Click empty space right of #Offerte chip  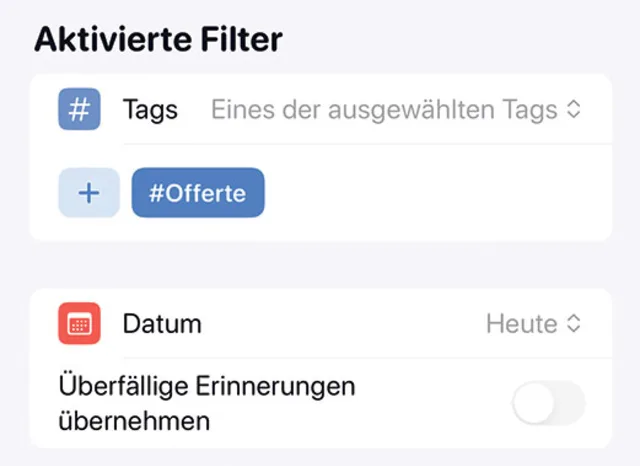(430, 193)
